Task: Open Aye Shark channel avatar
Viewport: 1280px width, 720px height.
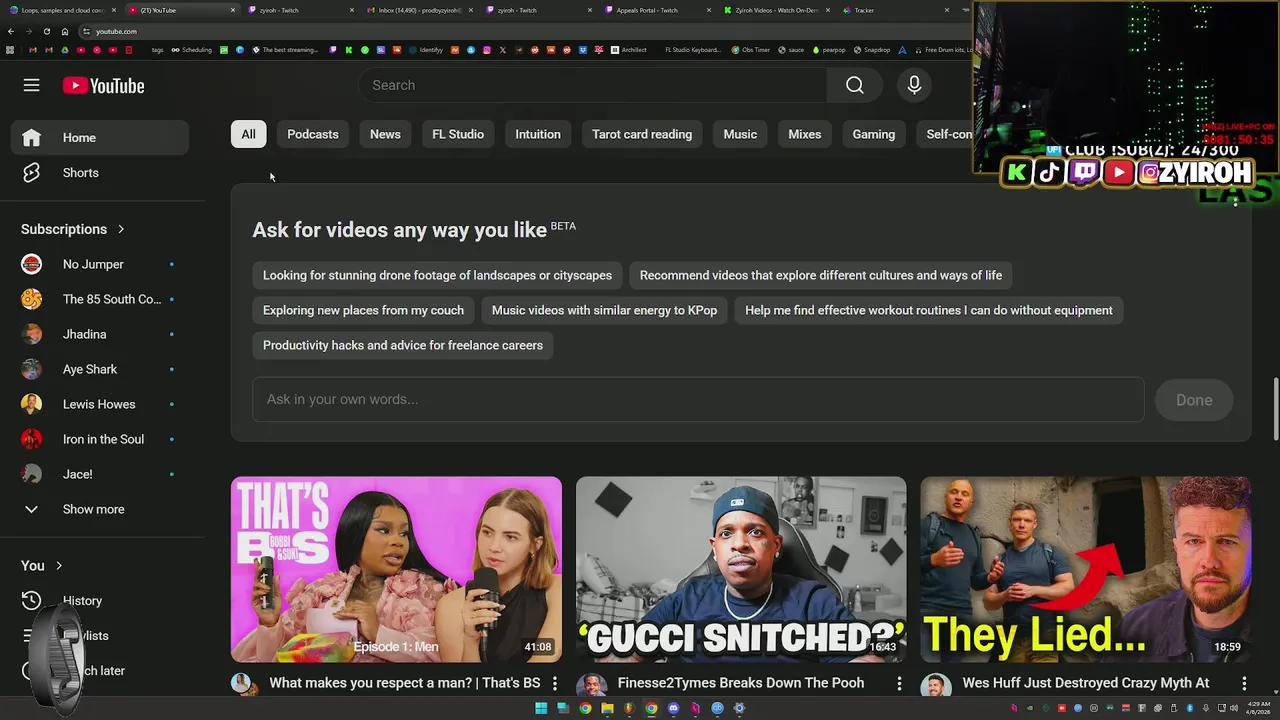Action: tap(32, 369)
